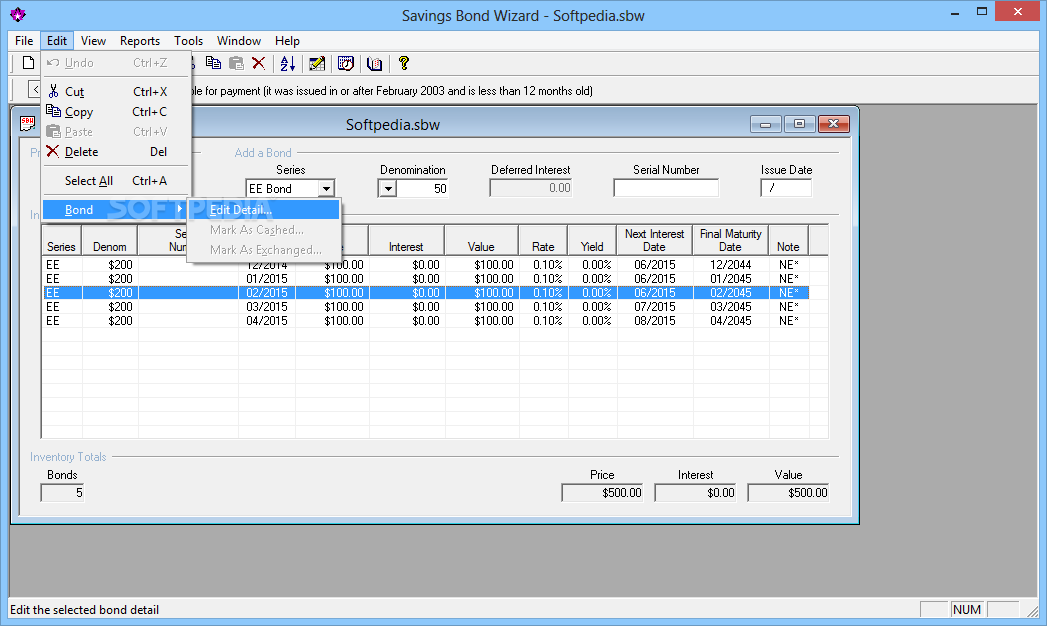Open the File menu
This screenshot has height=626, width=1047.
(x=24, y=41)
